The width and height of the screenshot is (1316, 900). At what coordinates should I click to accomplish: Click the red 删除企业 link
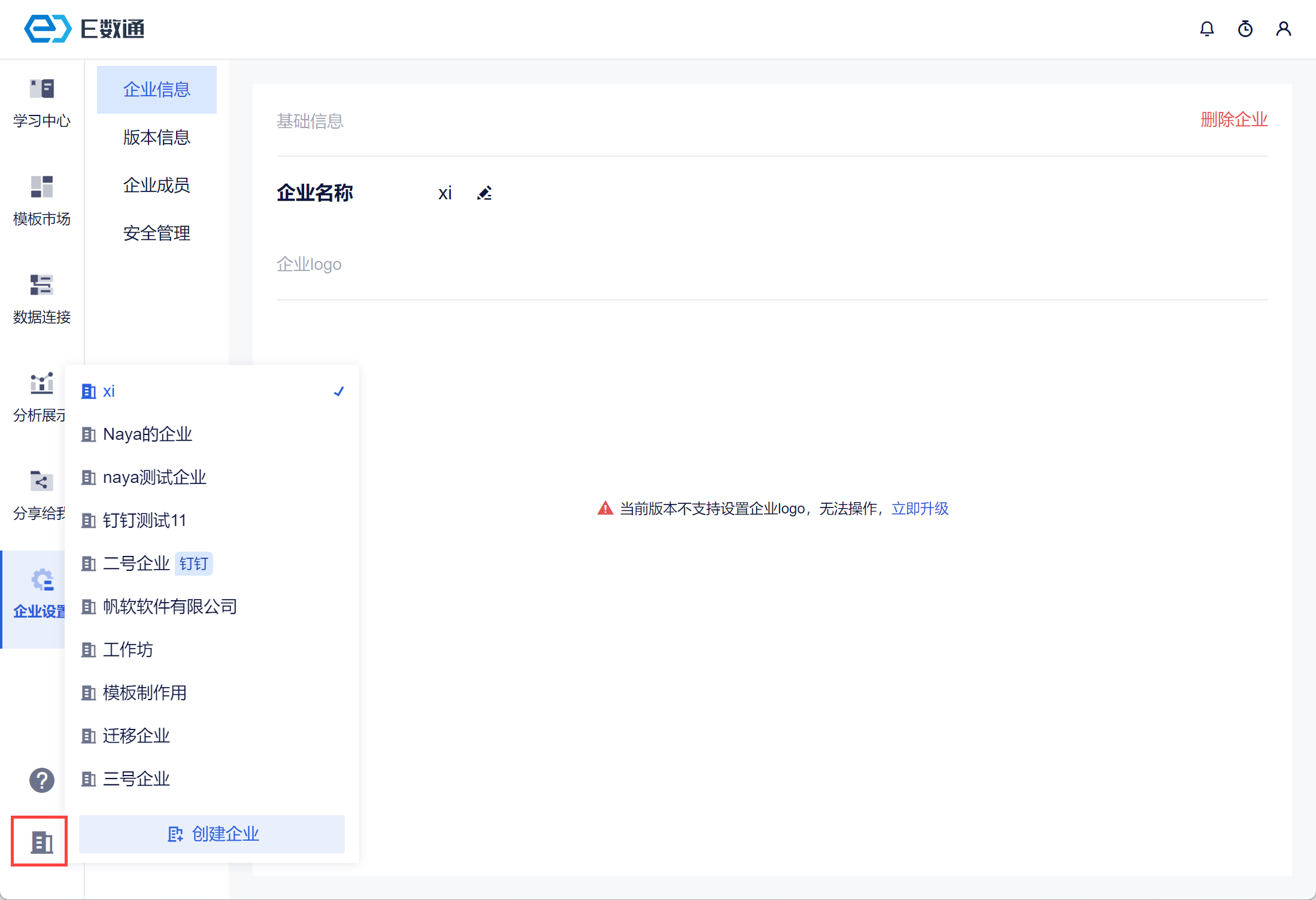coord(1233,120)
